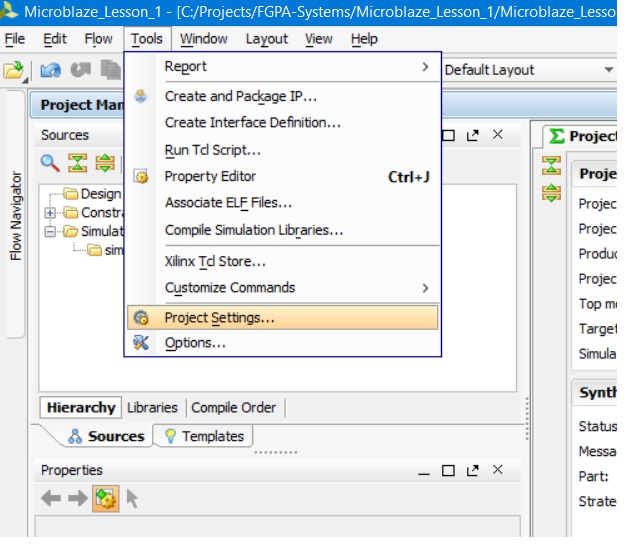Expand the Constraints folder tree node
Screen dimensions: 628x546
tap(50, 212)
